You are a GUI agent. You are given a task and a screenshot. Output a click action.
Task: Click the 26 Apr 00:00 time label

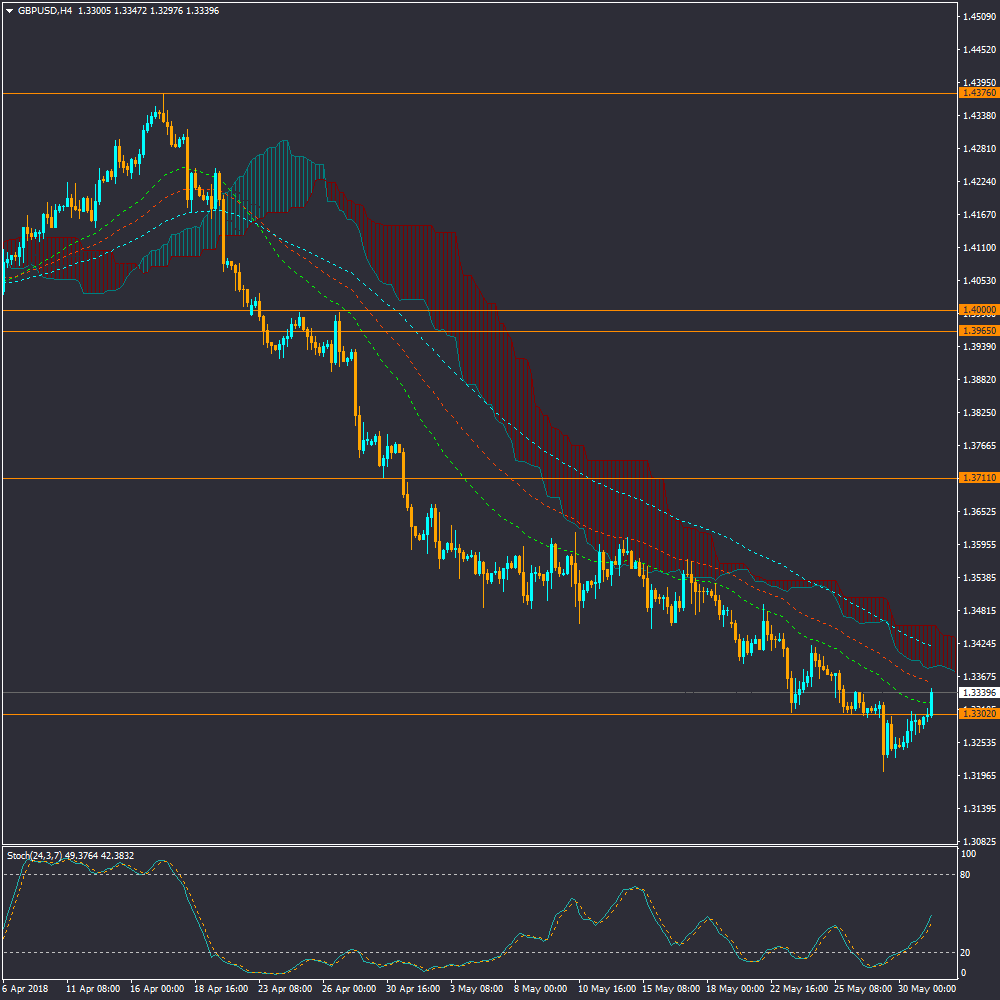coord(347,988)
